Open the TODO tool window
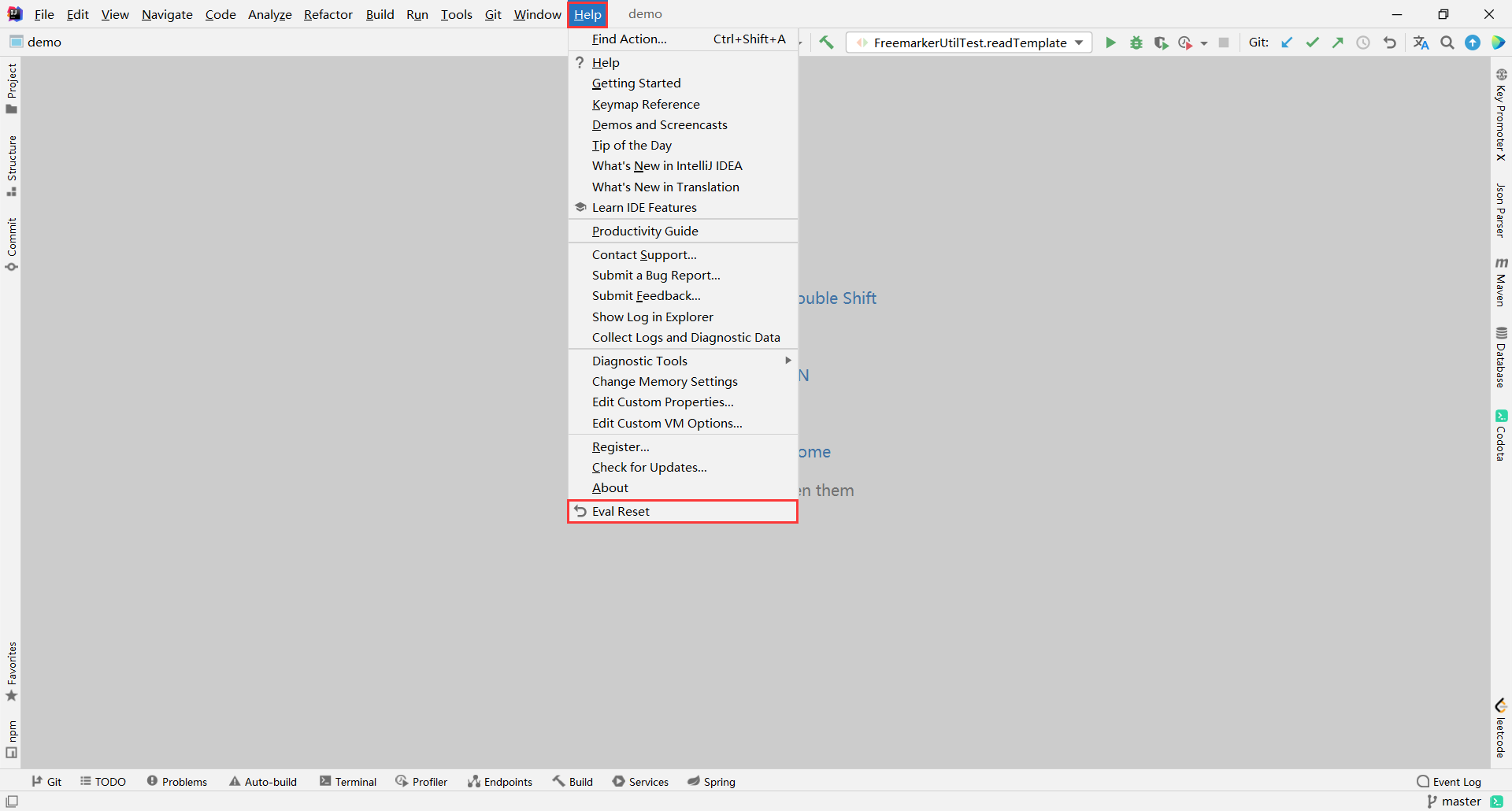Viewport: 1512px width, 811px height. (x=103, y=781)
